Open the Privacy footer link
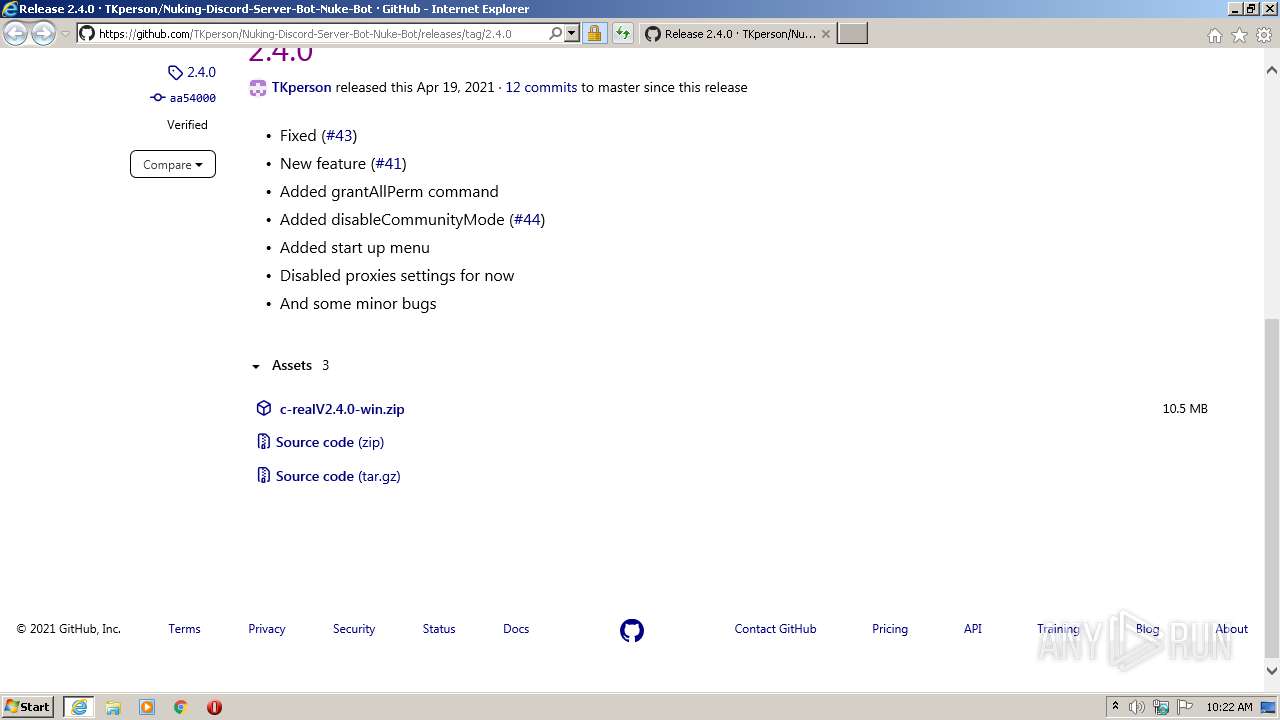1280x720 pixels. 267,629
